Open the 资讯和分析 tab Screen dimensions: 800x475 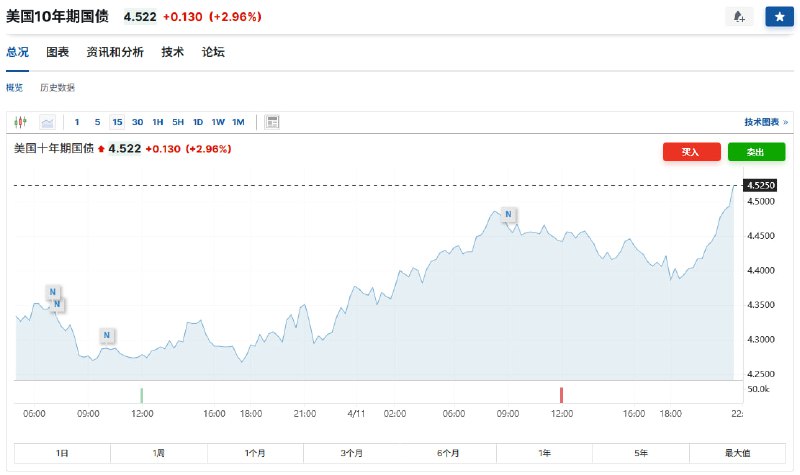(115, 52)
